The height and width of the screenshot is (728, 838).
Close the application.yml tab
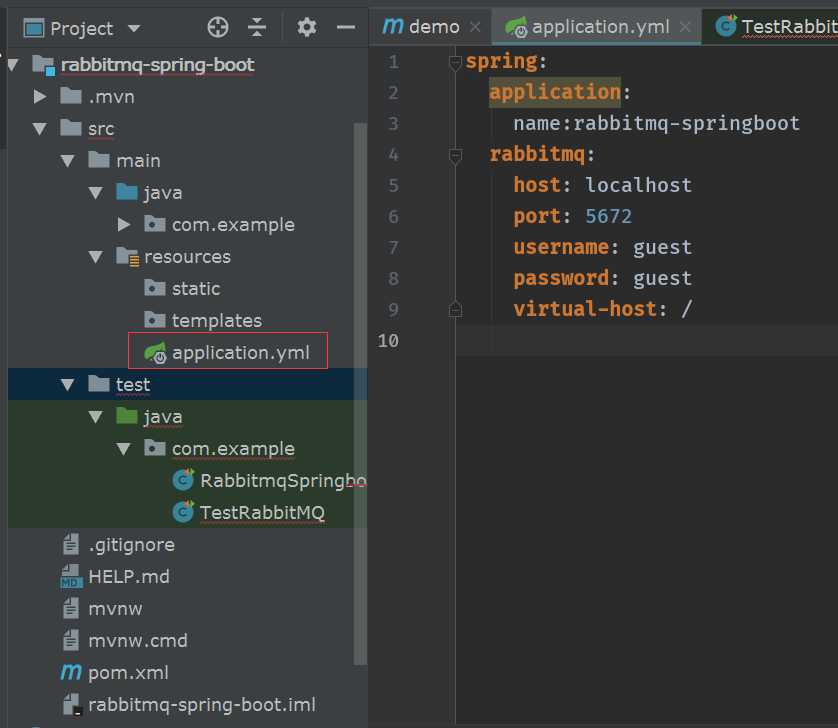coord(685,27)
